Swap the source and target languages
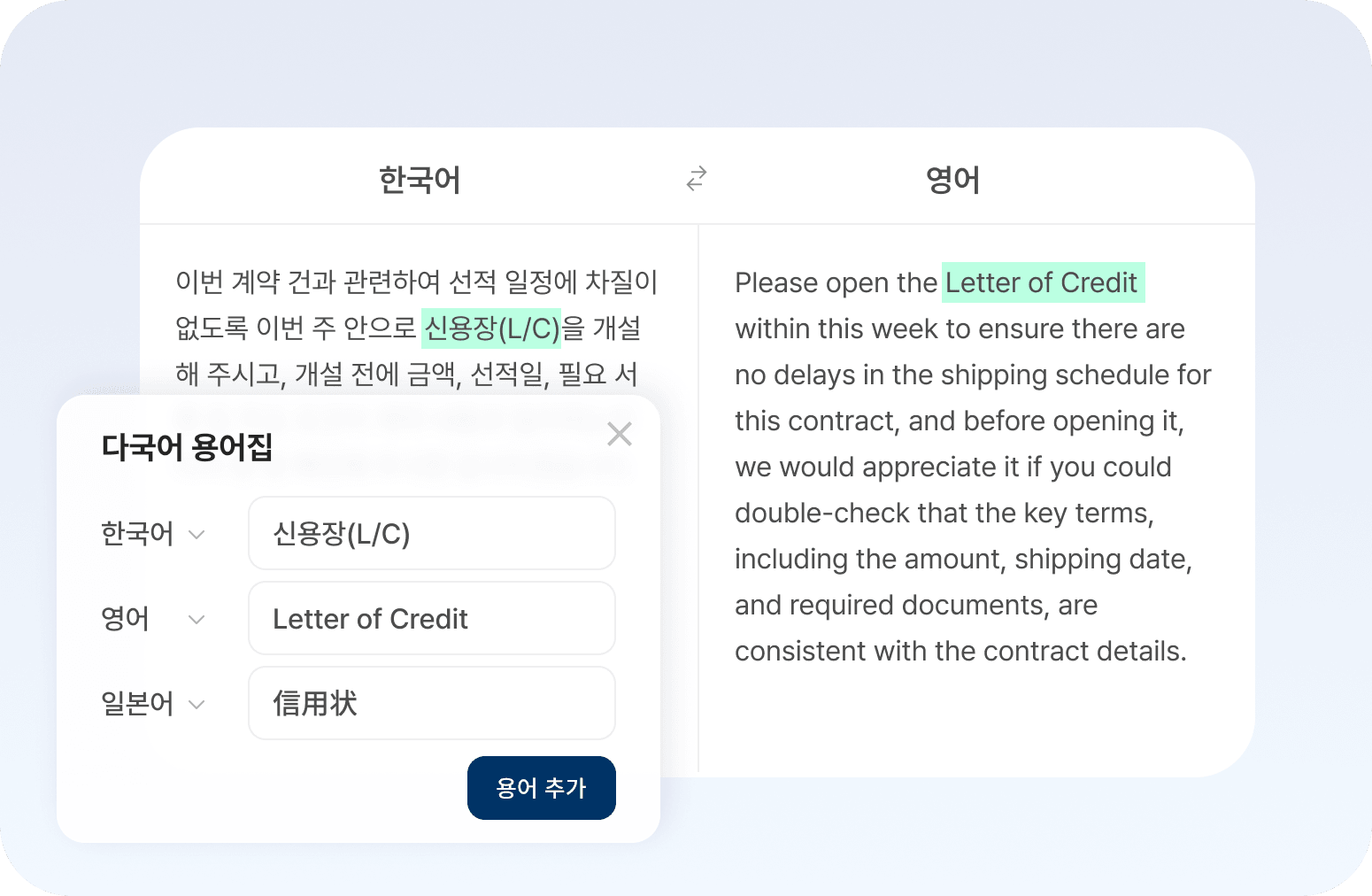1372x896 pixels. click(697, 179)
